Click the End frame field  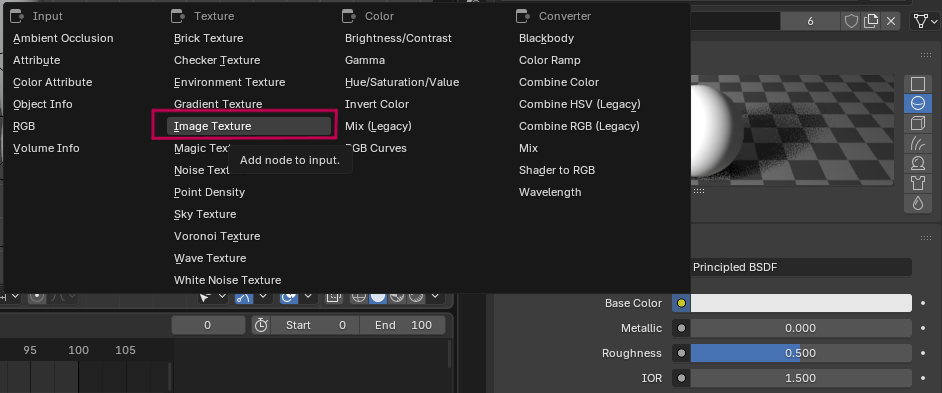coord(404,325)
